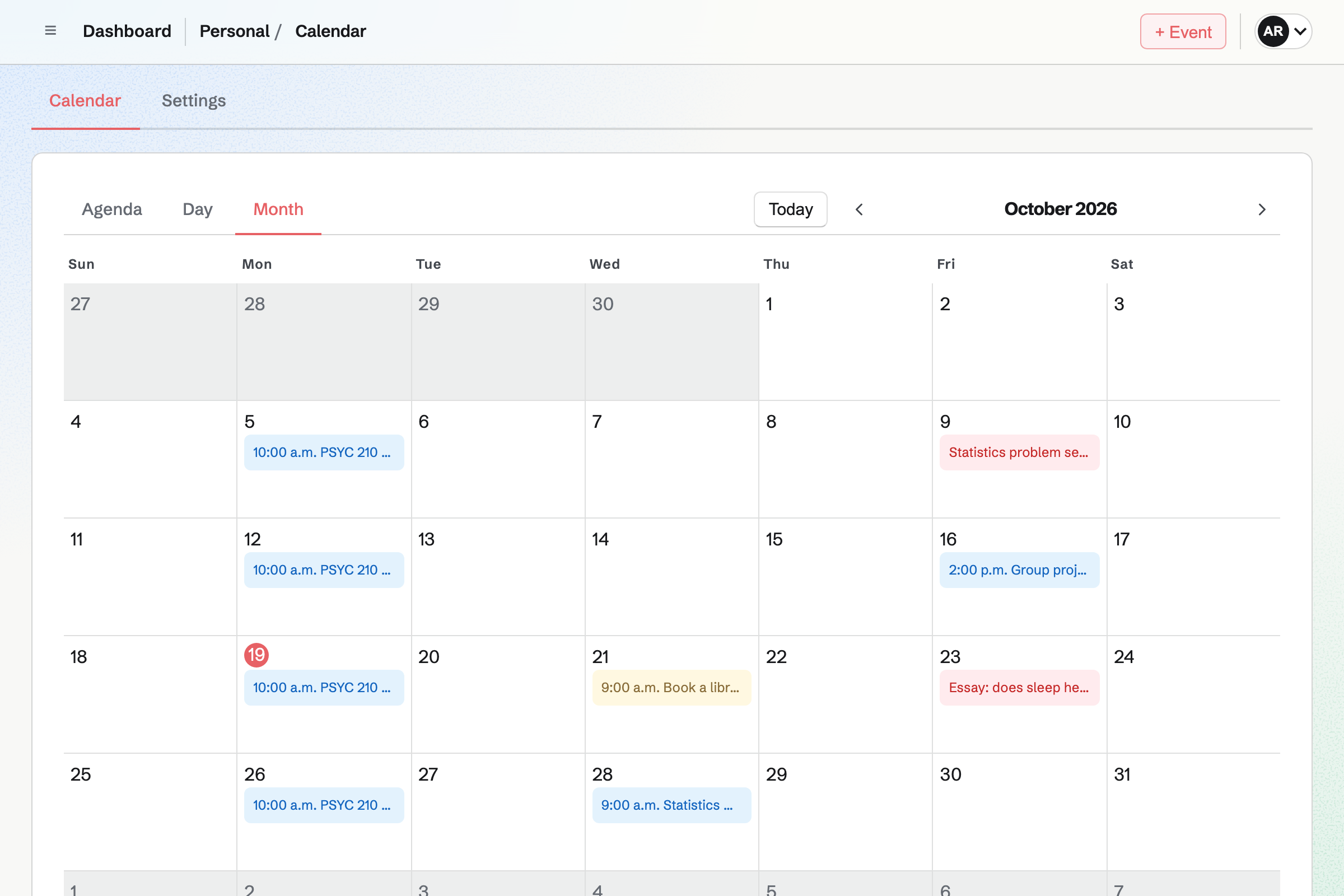Select the Agenda view tab
Image resolution: width=1344 pixels, height=896 pixels.
point(112,209)
